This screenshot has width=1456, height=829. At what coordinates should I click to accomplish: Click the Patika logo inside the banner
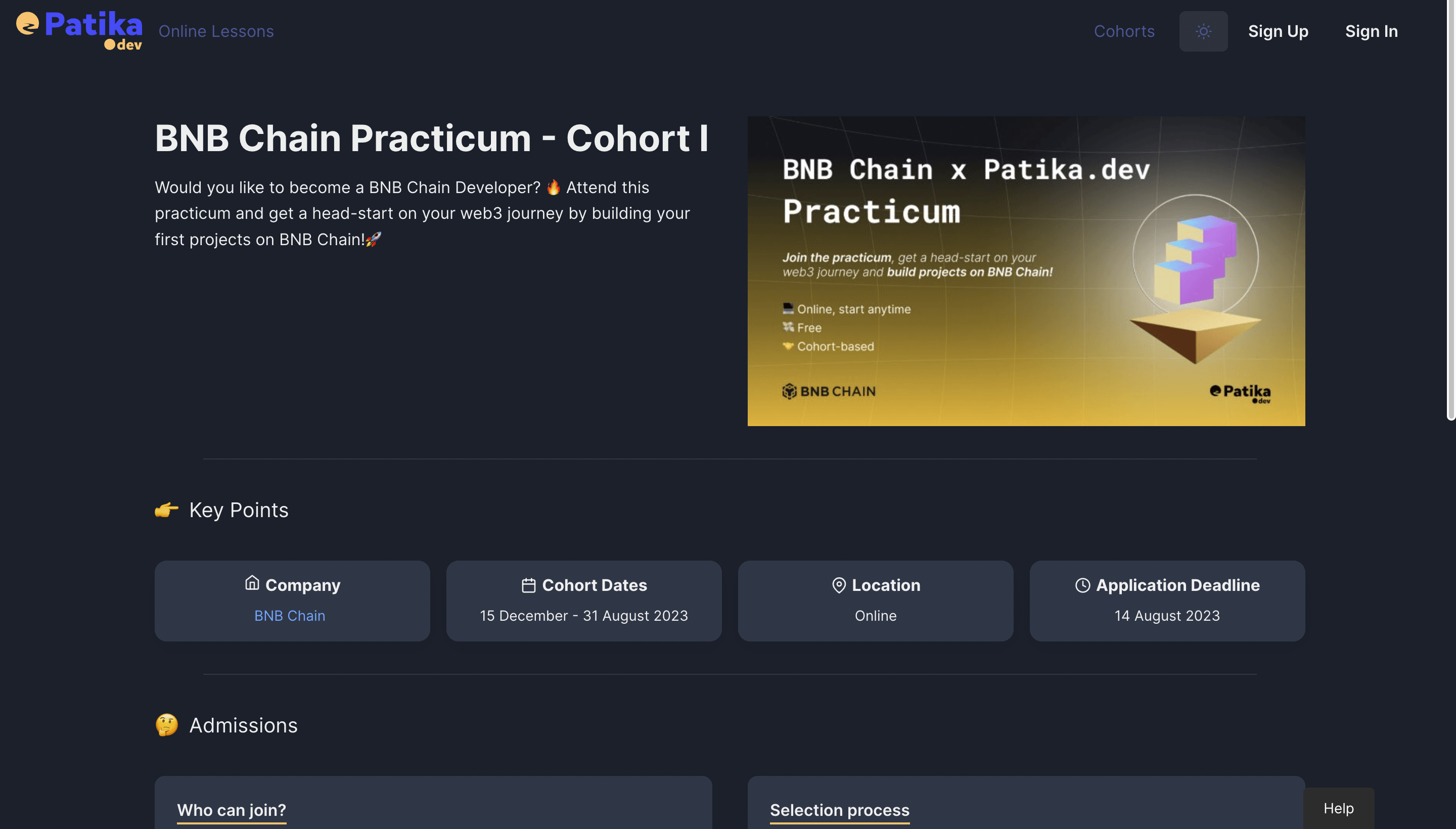[1240, 392]
